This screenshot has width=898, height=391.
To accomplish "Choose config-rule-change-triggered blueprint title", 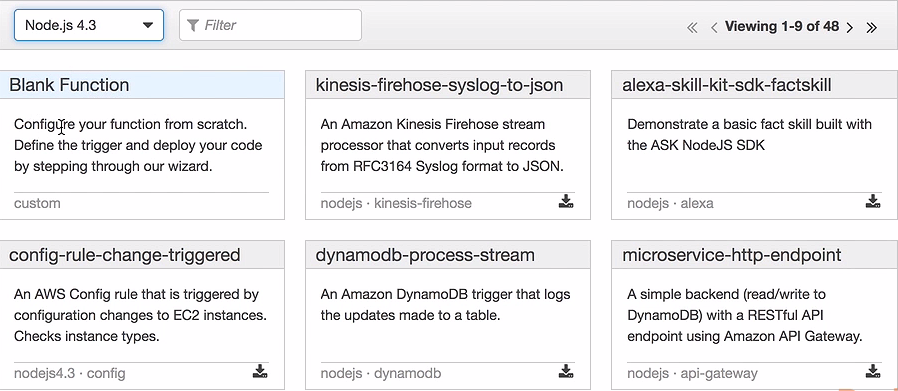I will (x=124, y=255).
